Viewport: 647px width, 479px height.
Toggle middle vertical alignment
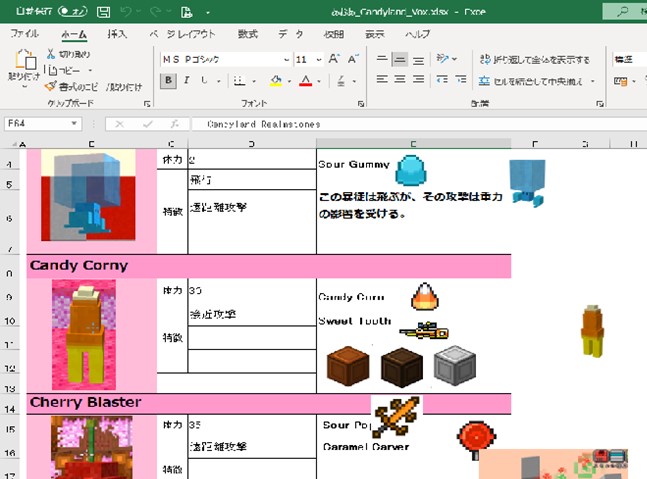(399, 59)
